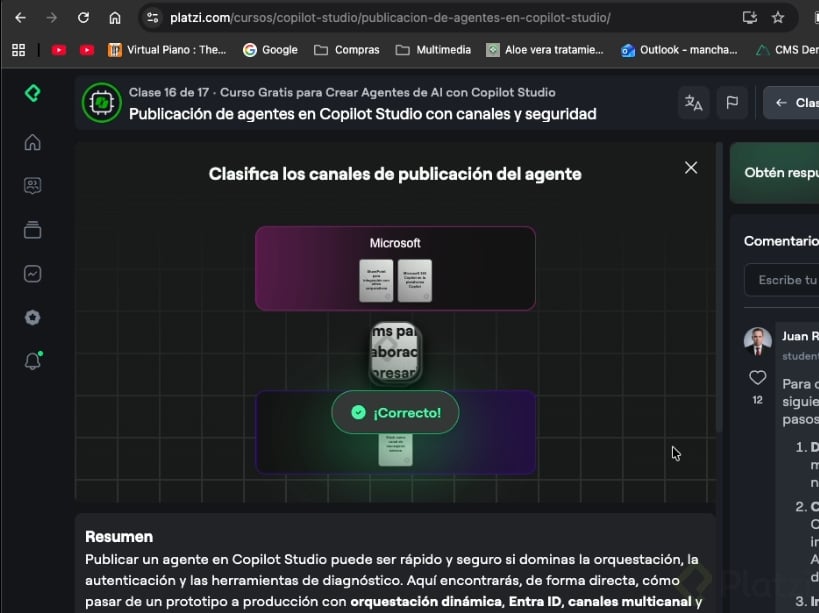
Task: Open the CMS bookmark
Action: pos(787,50)
